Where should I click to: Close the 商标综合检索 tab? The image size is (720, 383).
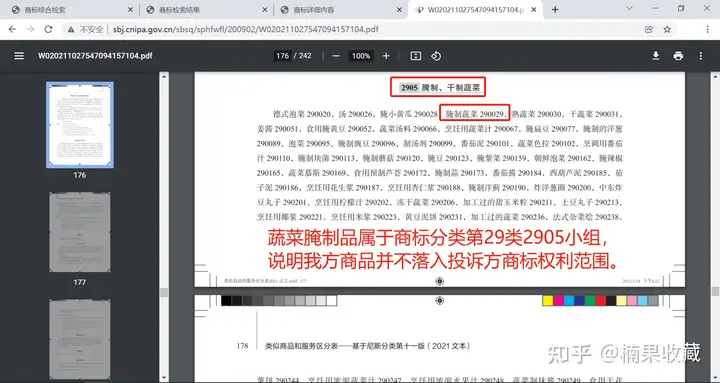pos(130,10)
